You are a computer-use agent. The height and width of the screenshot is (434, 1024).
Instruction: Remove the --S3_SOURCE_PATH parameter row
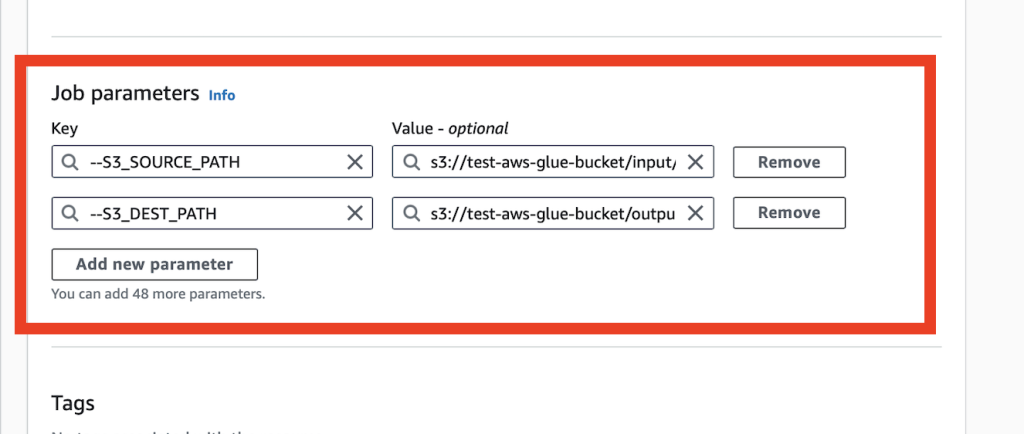(x=789, y=162)
